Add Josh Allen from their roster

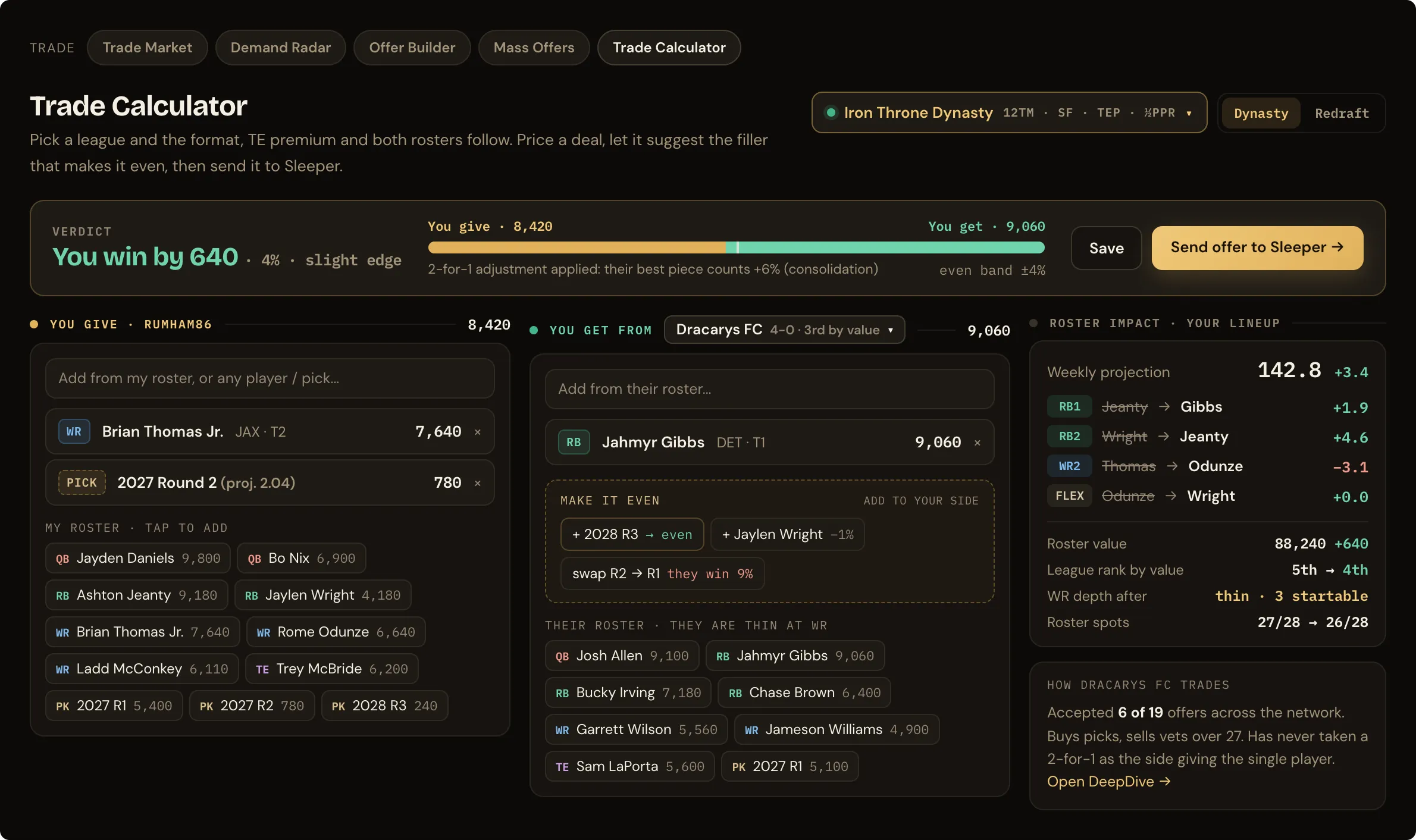point(622,656)
